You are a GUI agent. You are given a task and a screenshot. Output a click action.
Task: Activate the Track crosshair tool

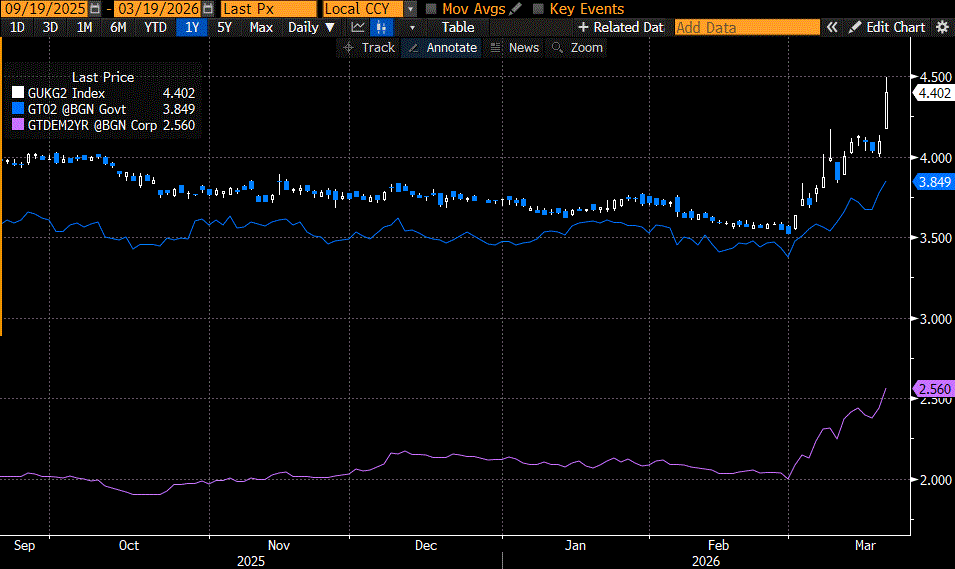[x=368, y=47]
